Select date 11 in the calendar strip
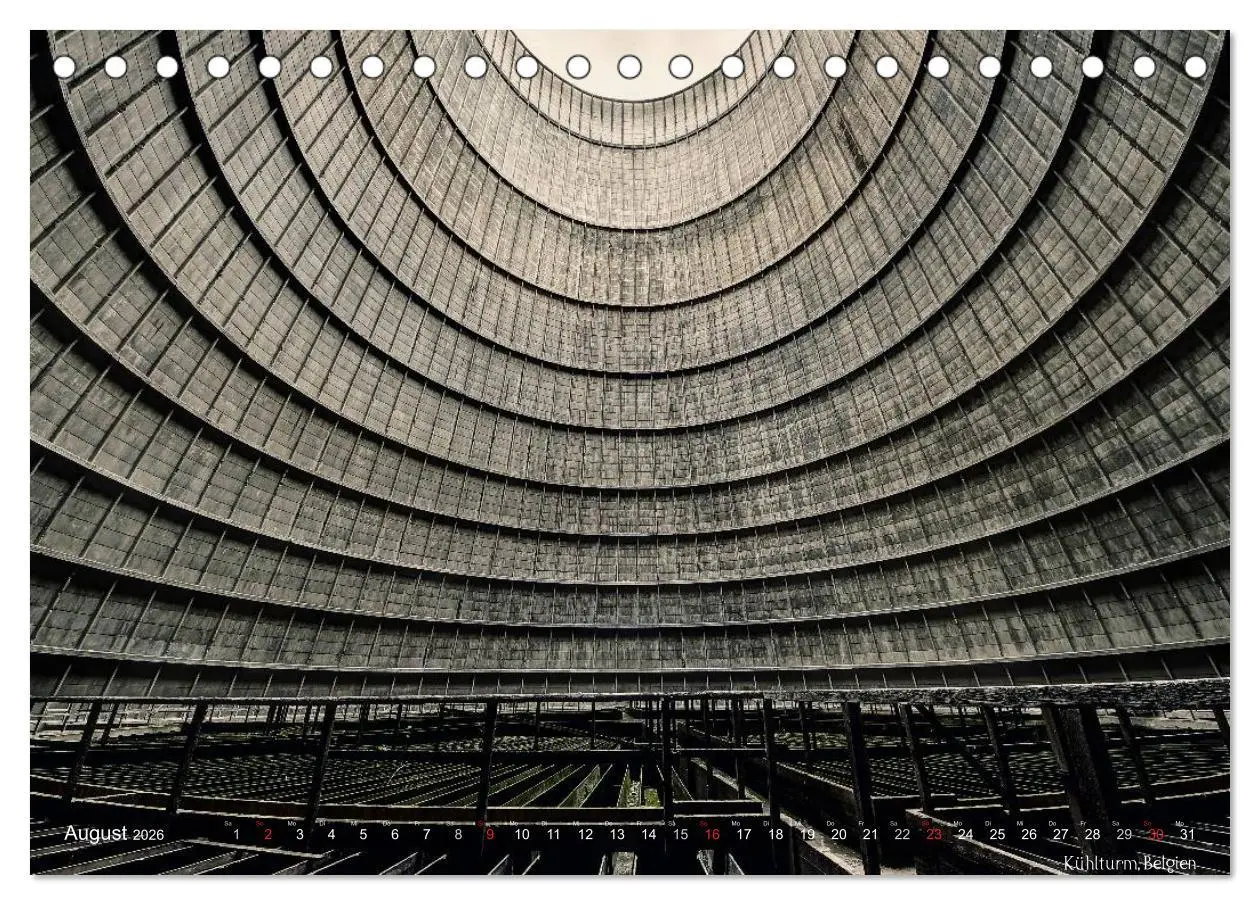Viewport: 1260px width, 905px height. (553, 834)
